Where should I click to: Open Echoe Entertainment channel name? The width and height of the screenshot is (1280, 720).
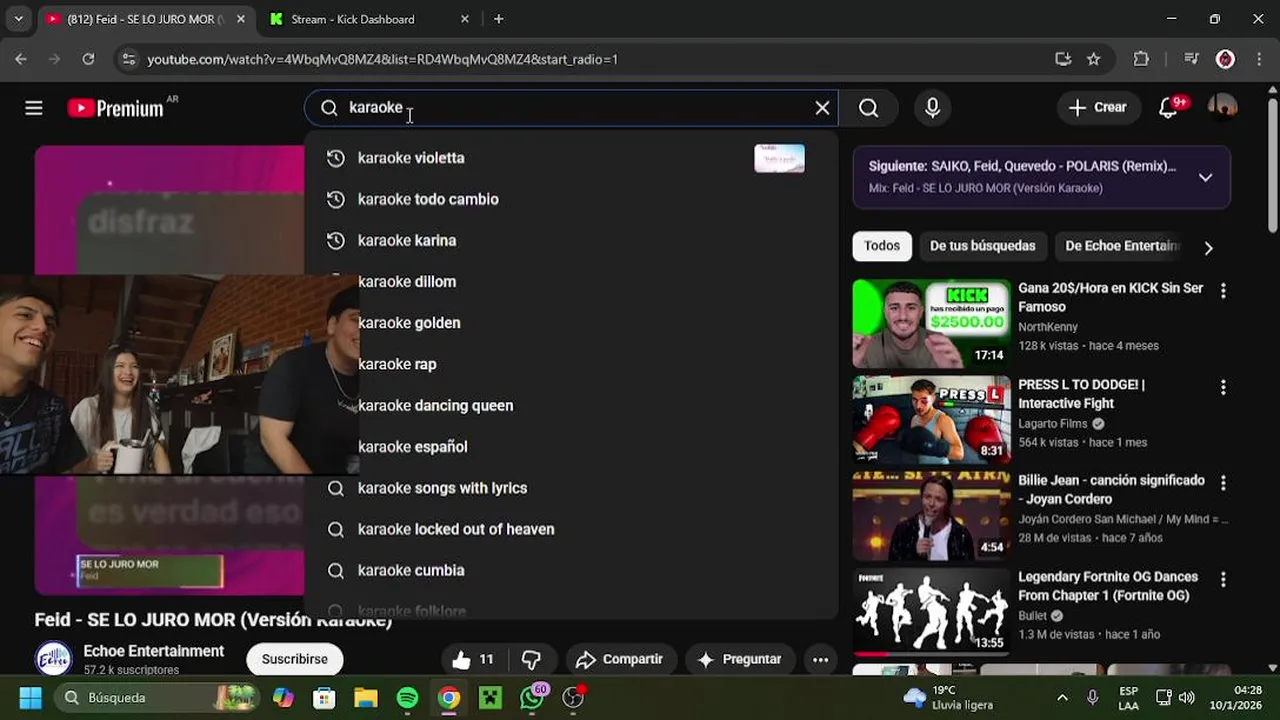tap(153, 651)
